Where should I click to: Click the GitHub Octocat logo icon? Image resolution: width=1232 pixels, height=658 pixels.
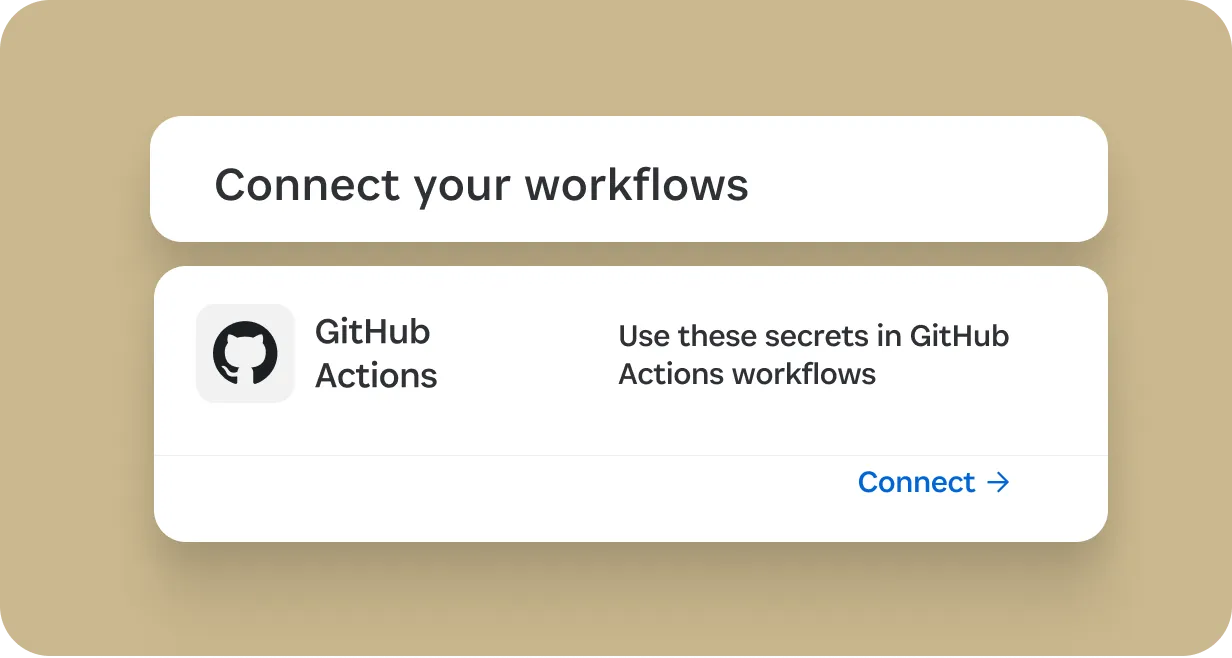[245, 353]
